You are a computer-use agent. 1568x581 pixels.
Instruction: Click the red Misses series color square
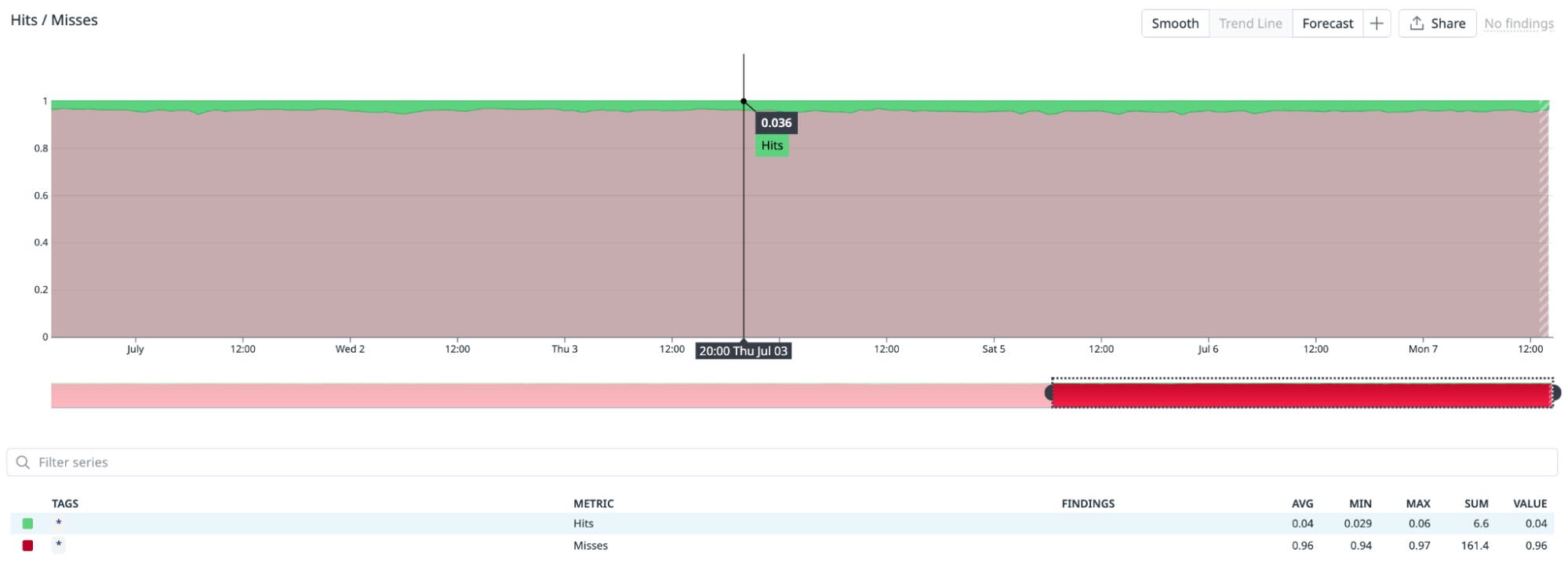click(x=28, y=546)
